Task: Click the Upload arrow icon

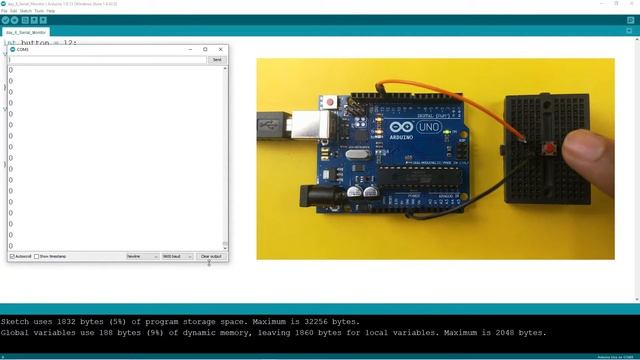Action: 15,20
